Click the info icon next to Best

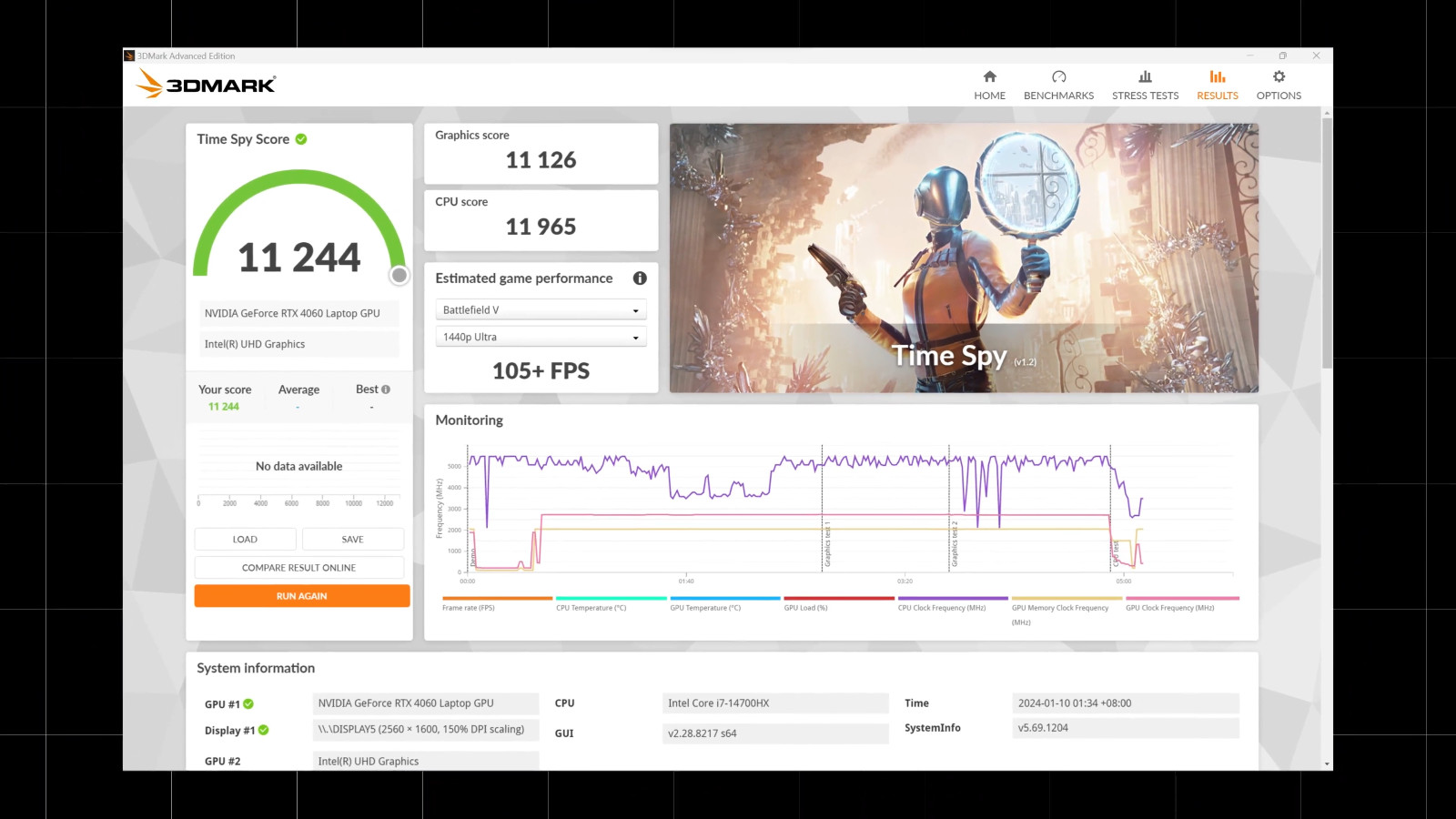[x=386, y=389]
